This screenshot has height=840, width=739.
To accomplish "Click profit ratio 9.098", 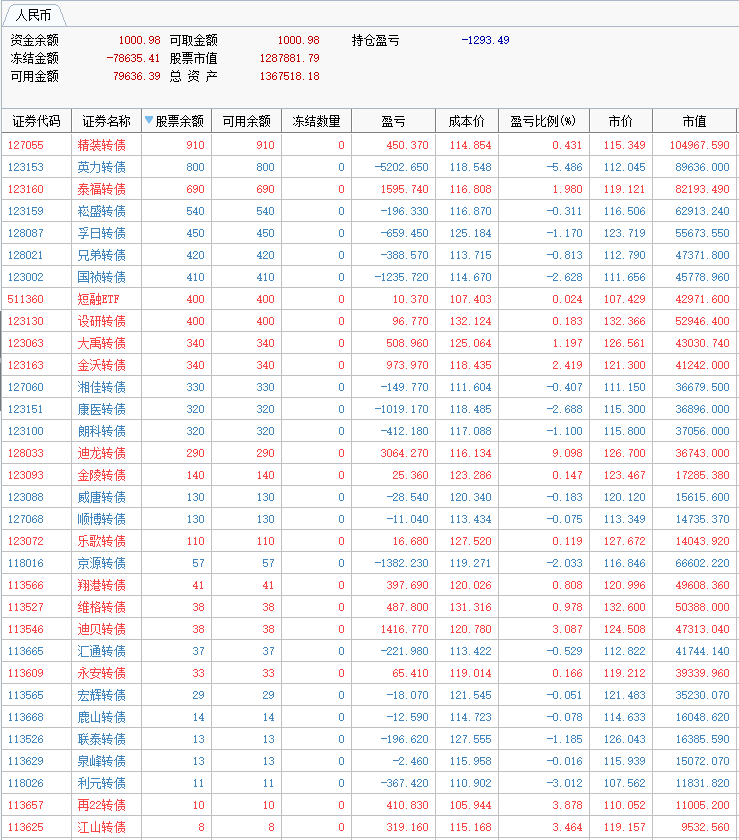I will 567,453.
